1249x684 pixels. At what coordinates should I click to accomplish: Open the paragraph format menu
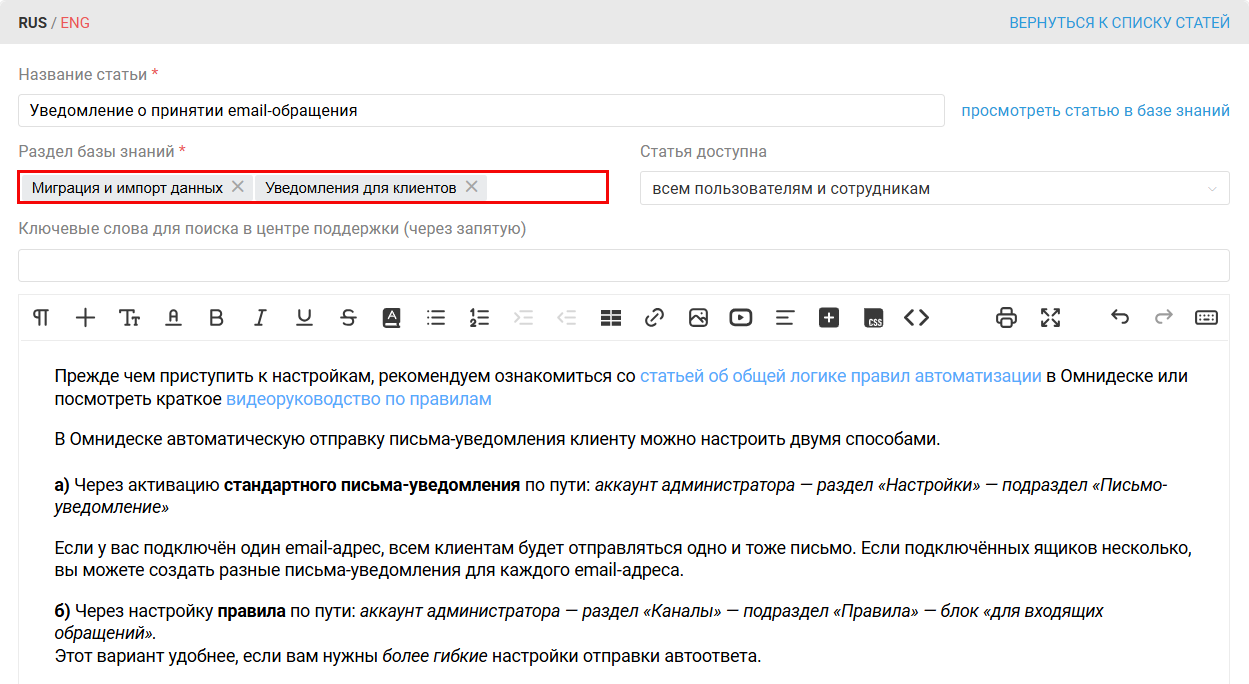41,318
